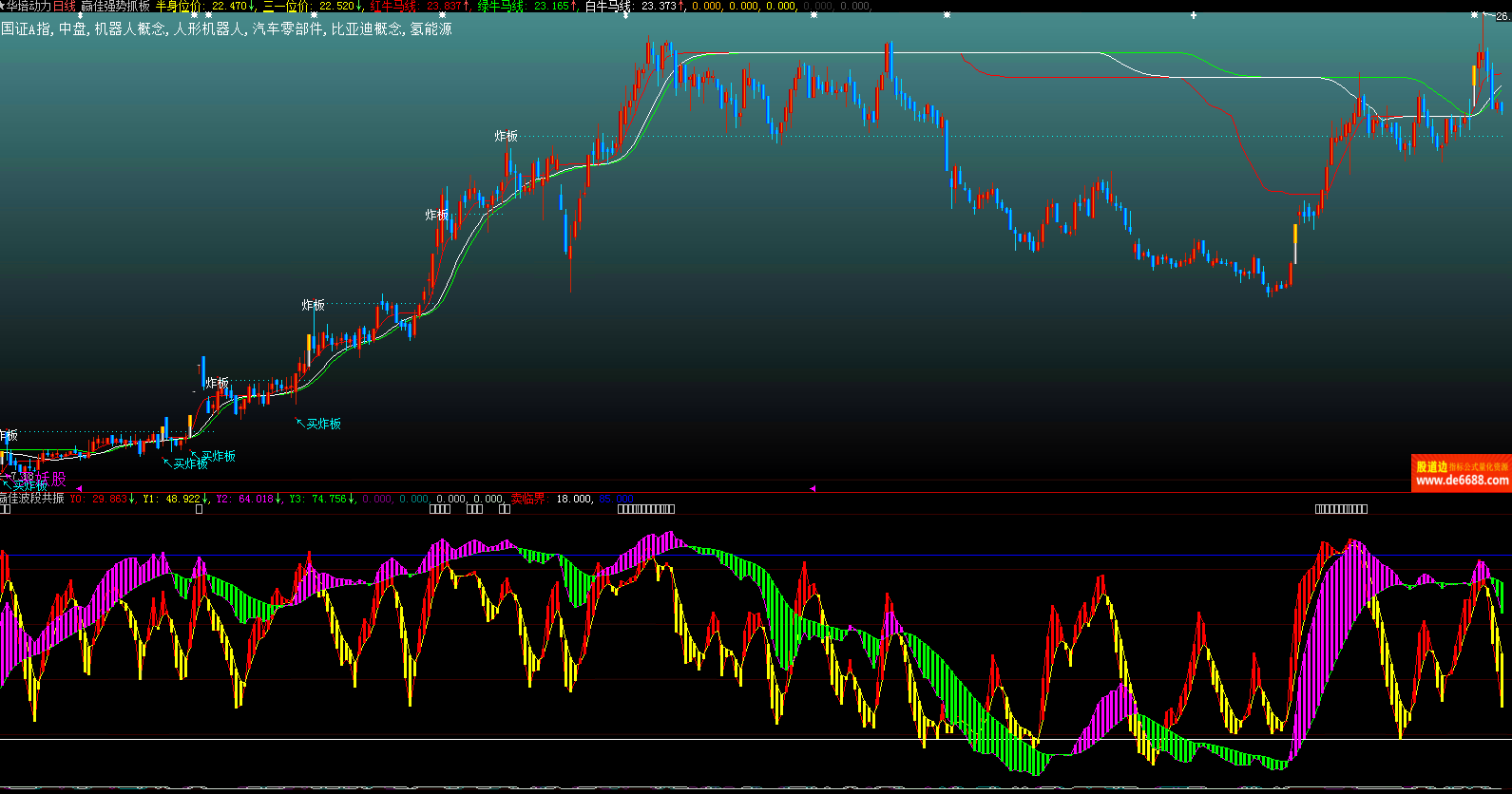Click the 绿牛马线 indicator value

(x=551, y=6)
